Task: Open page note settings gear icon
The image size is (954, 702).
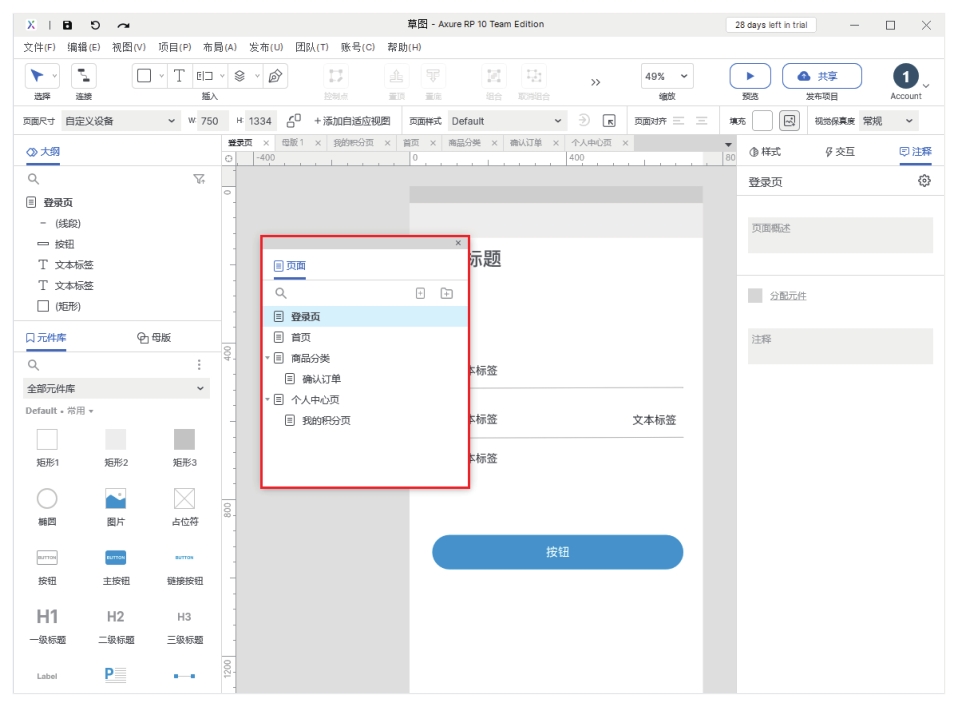Action: point(924,181)
